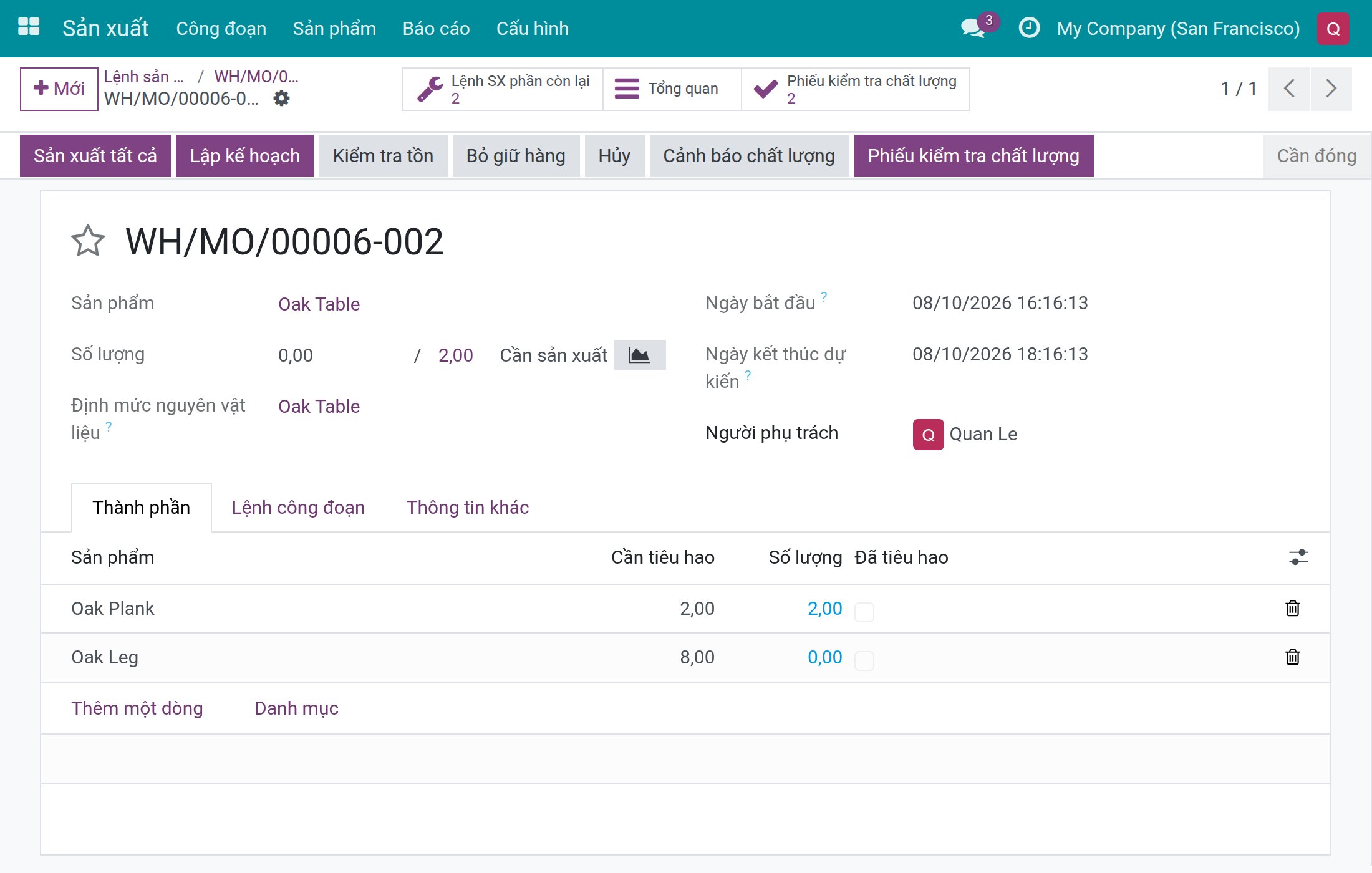This screenshot has width=1372, height=873.
Task: Open Phiếu kiểm tra chất lượng stat button
Action: tap(855, 89)
